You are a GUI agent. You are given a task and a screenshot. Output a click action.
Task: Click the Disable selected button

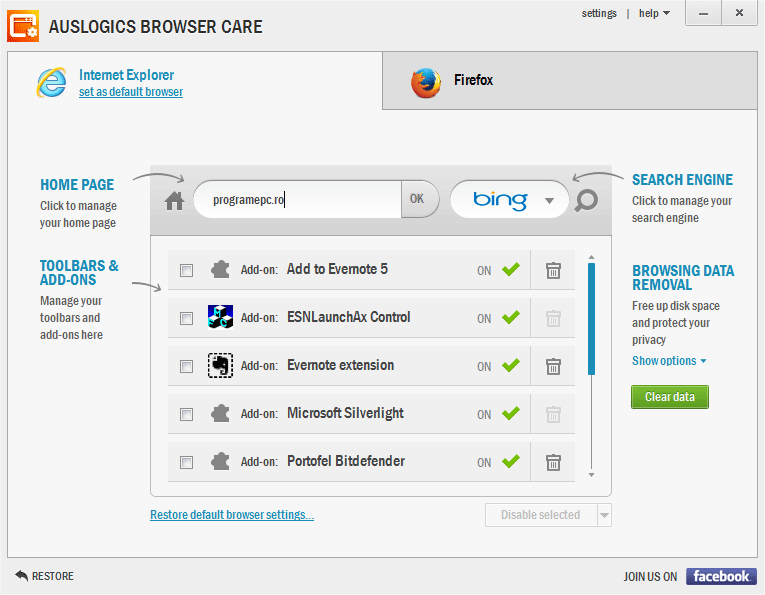pyautogui.click(x=541, y=515)
